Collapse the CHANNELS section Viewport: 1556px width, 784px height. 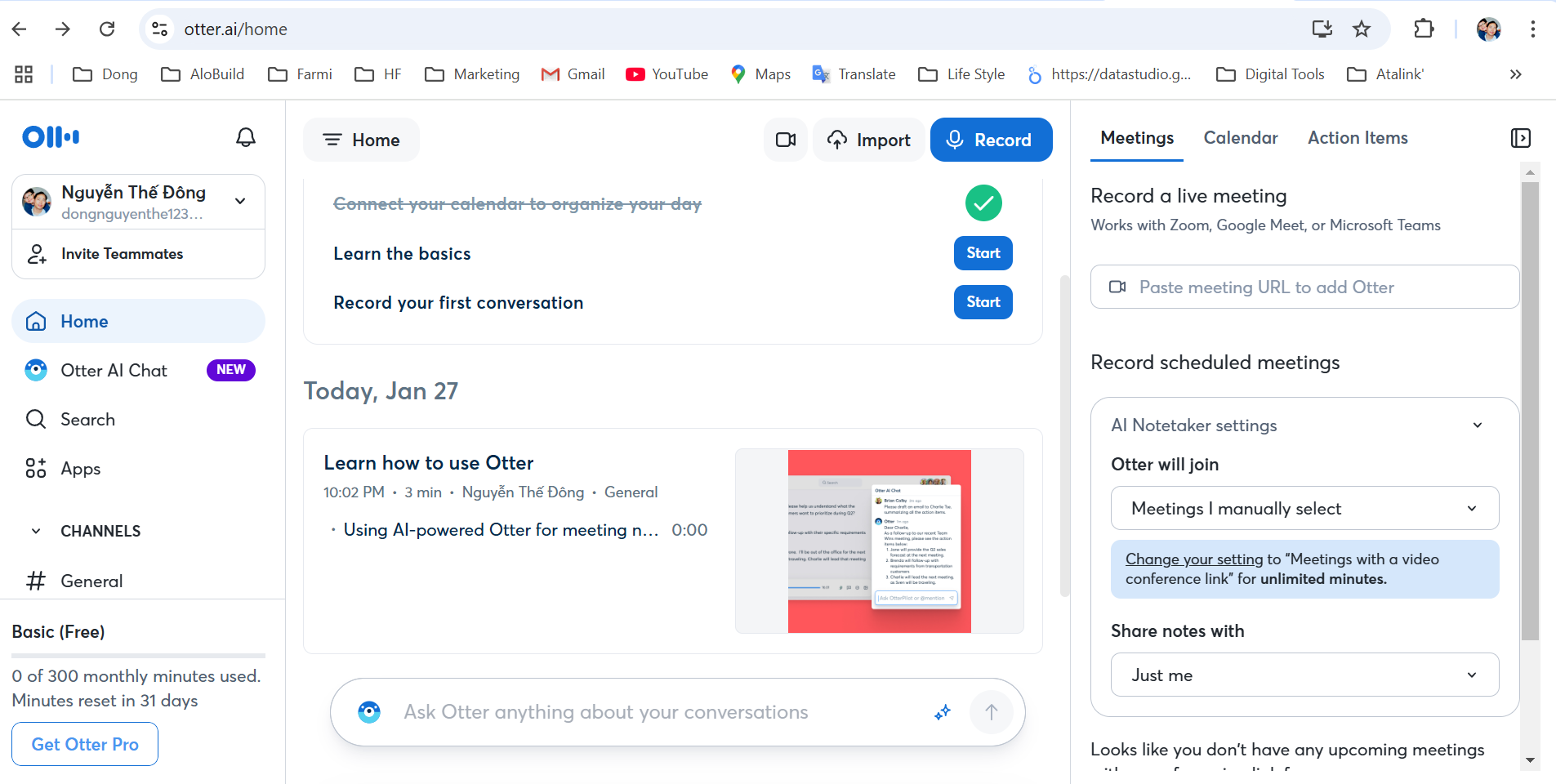(36, 531)
